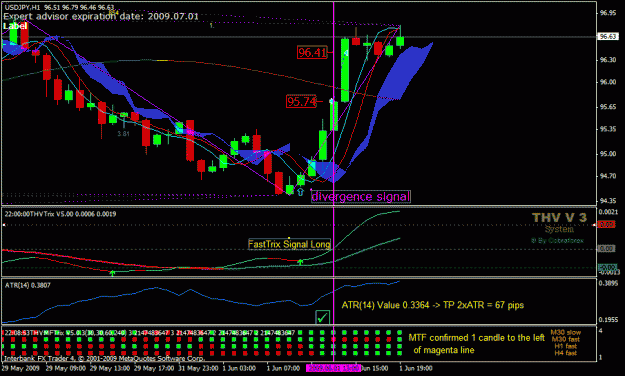Select the M30 fast row label
This screenshot has width=625, height=376.
coord(566,339)
